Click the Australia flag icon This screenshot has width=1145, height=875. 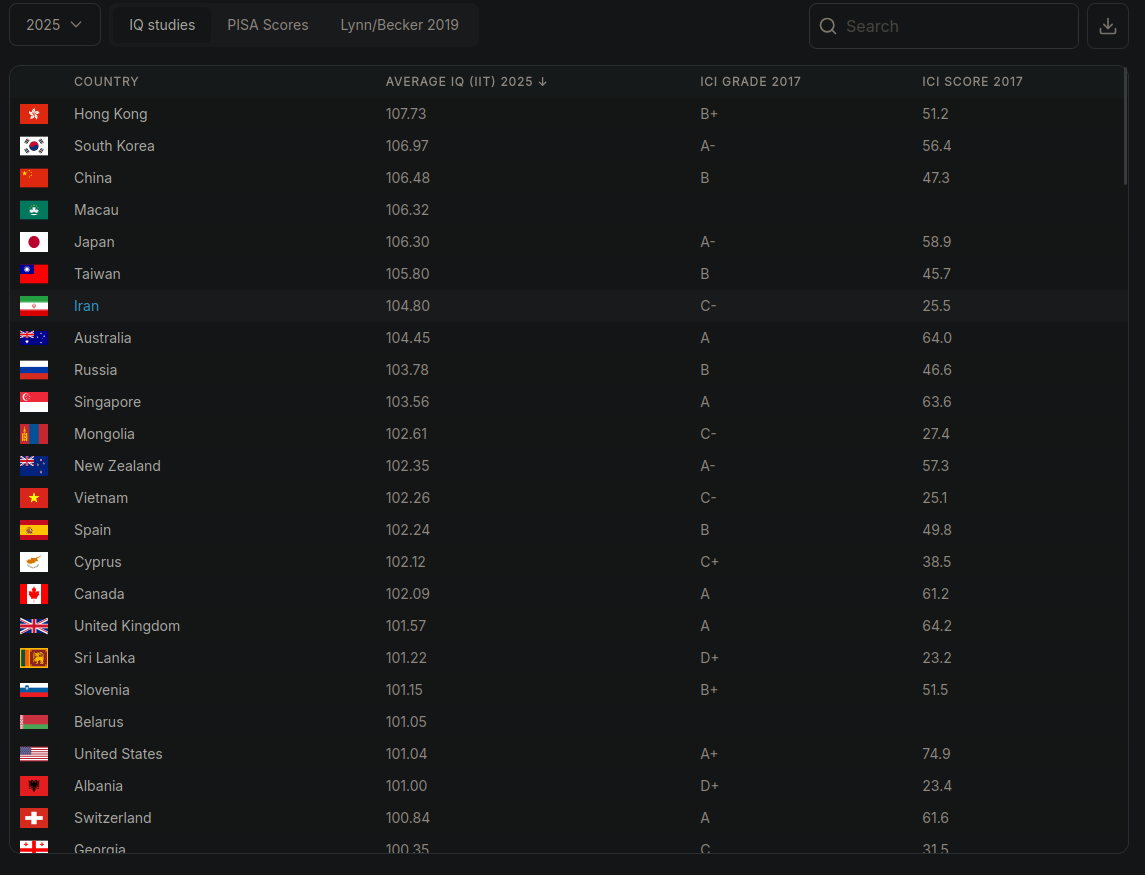pos(34,338)
